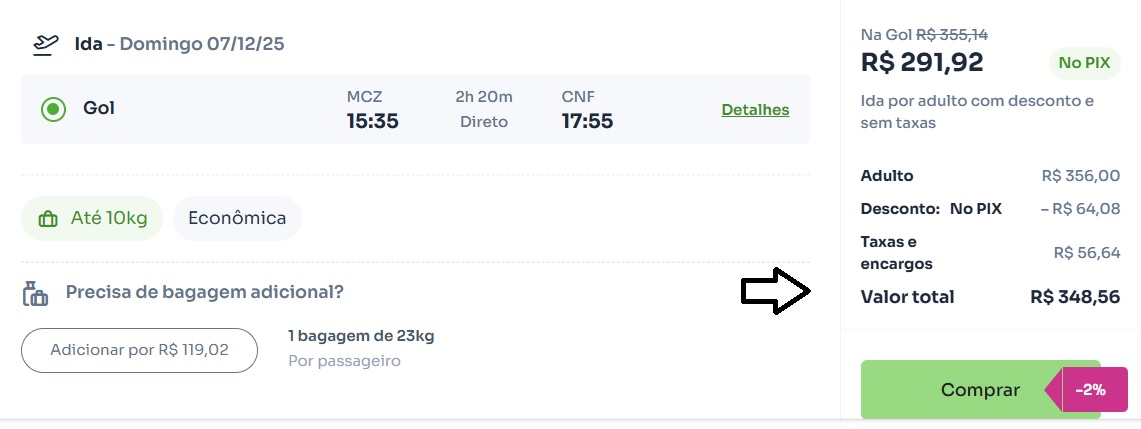
Task: Click the Precisa de bagagem adicional heading
Action: (x=204, y=292)
